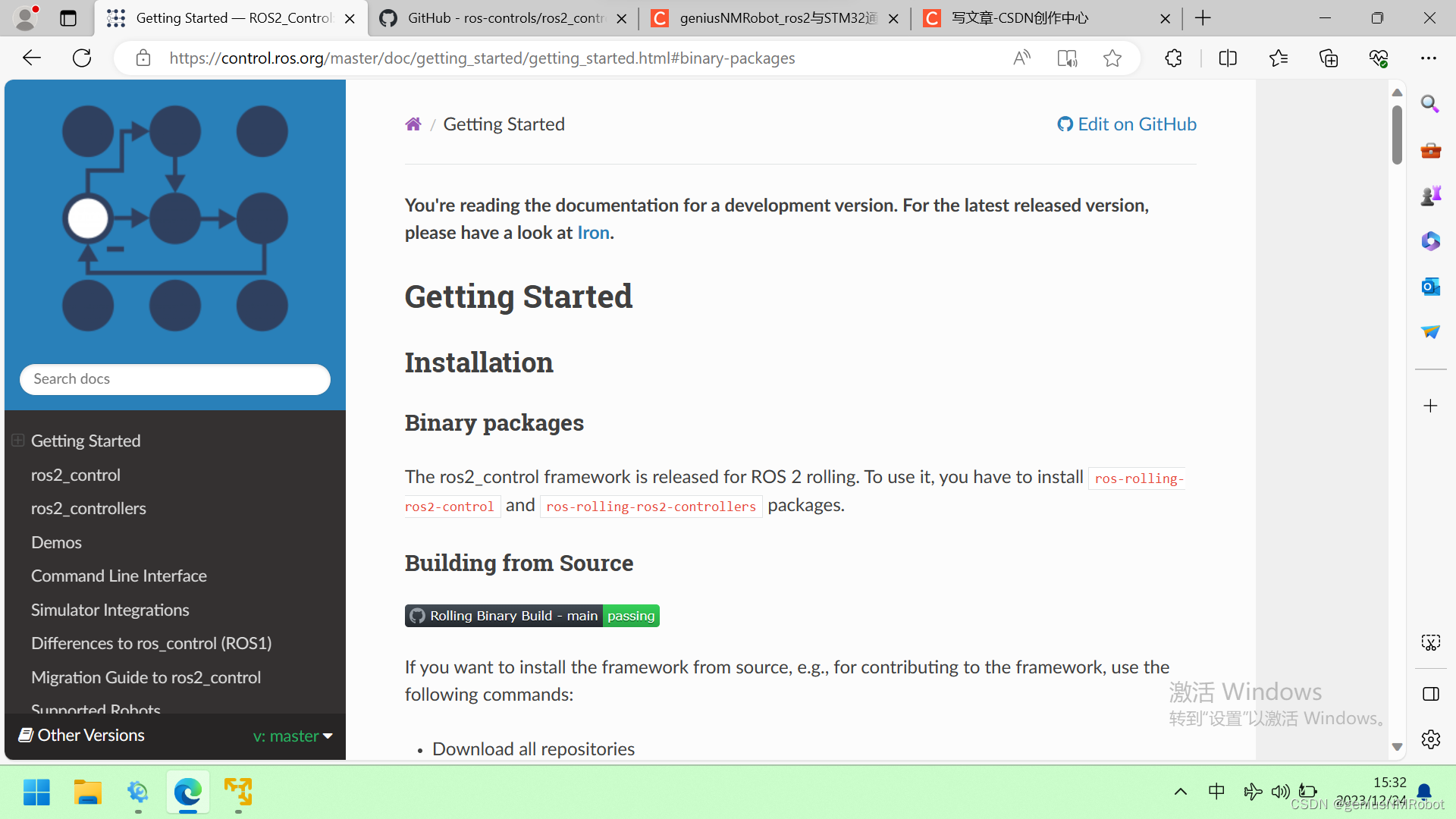This screenshot has height=819, width=1456.
Task: Click the ROS2 control logo icon
Action: 174,215
